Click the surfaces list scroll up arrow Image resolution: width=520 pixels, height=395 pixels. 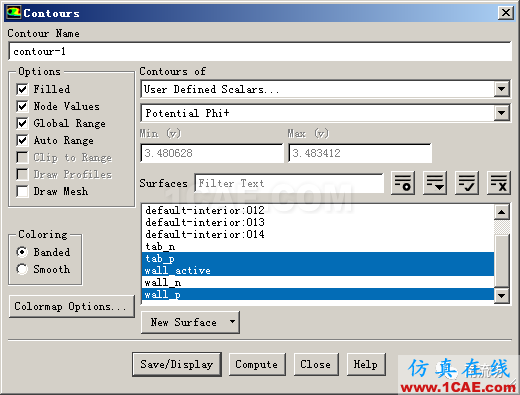pos(502,212)
